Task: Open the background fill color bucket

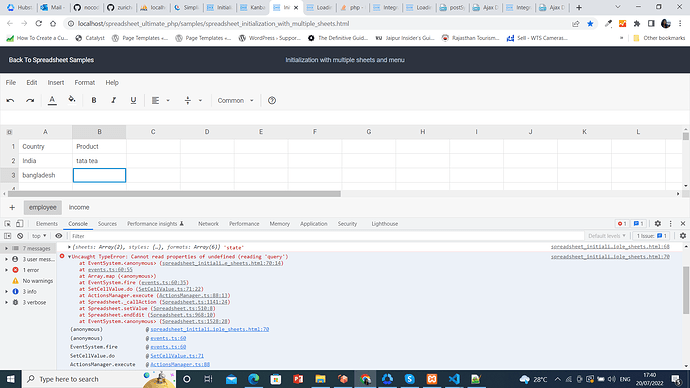Action: (x=72, y=100)
